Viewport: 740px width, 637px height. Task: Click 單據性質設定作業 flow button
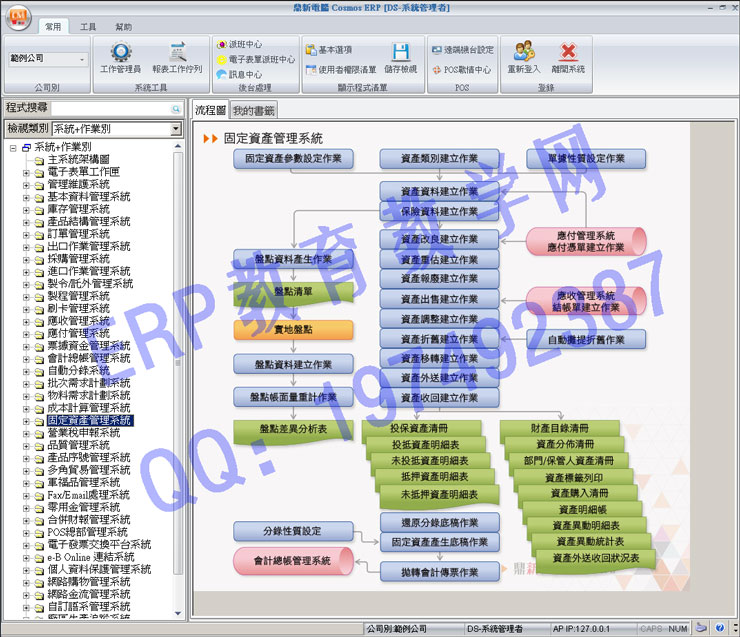point(586,159)
